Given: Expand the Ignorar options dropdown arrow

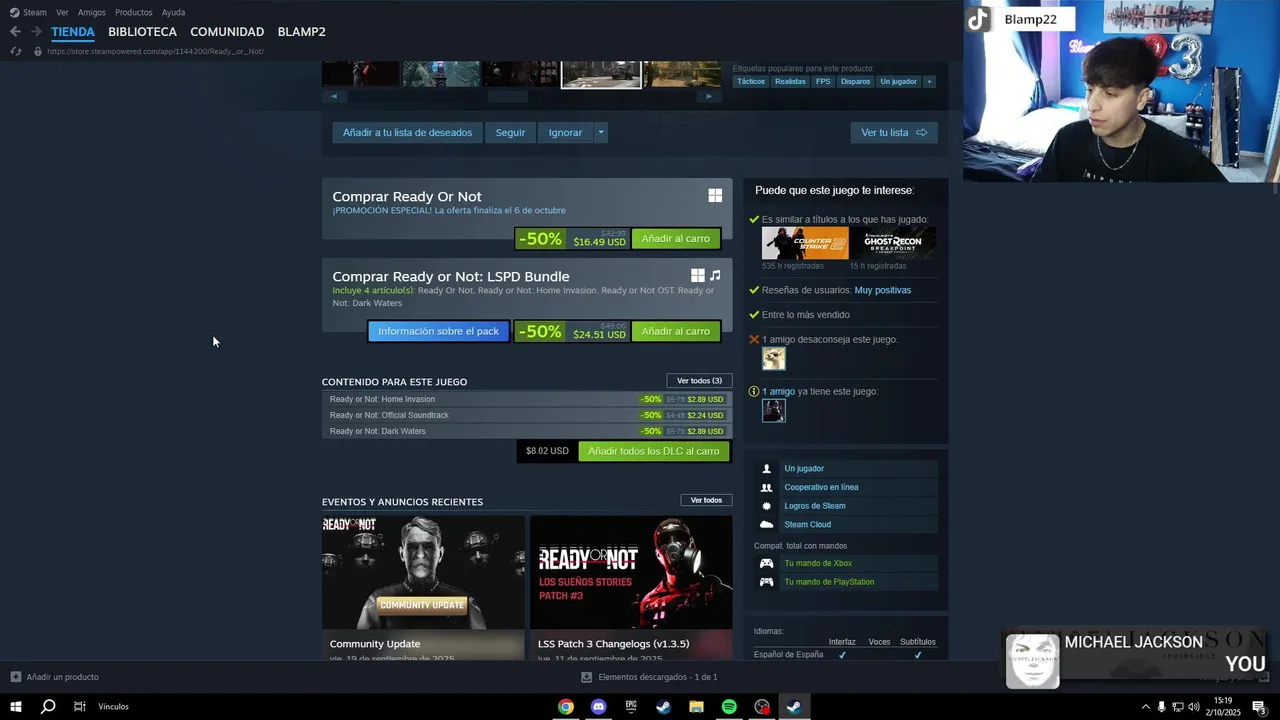Looking at the screenshot, I should coord(601,132).
